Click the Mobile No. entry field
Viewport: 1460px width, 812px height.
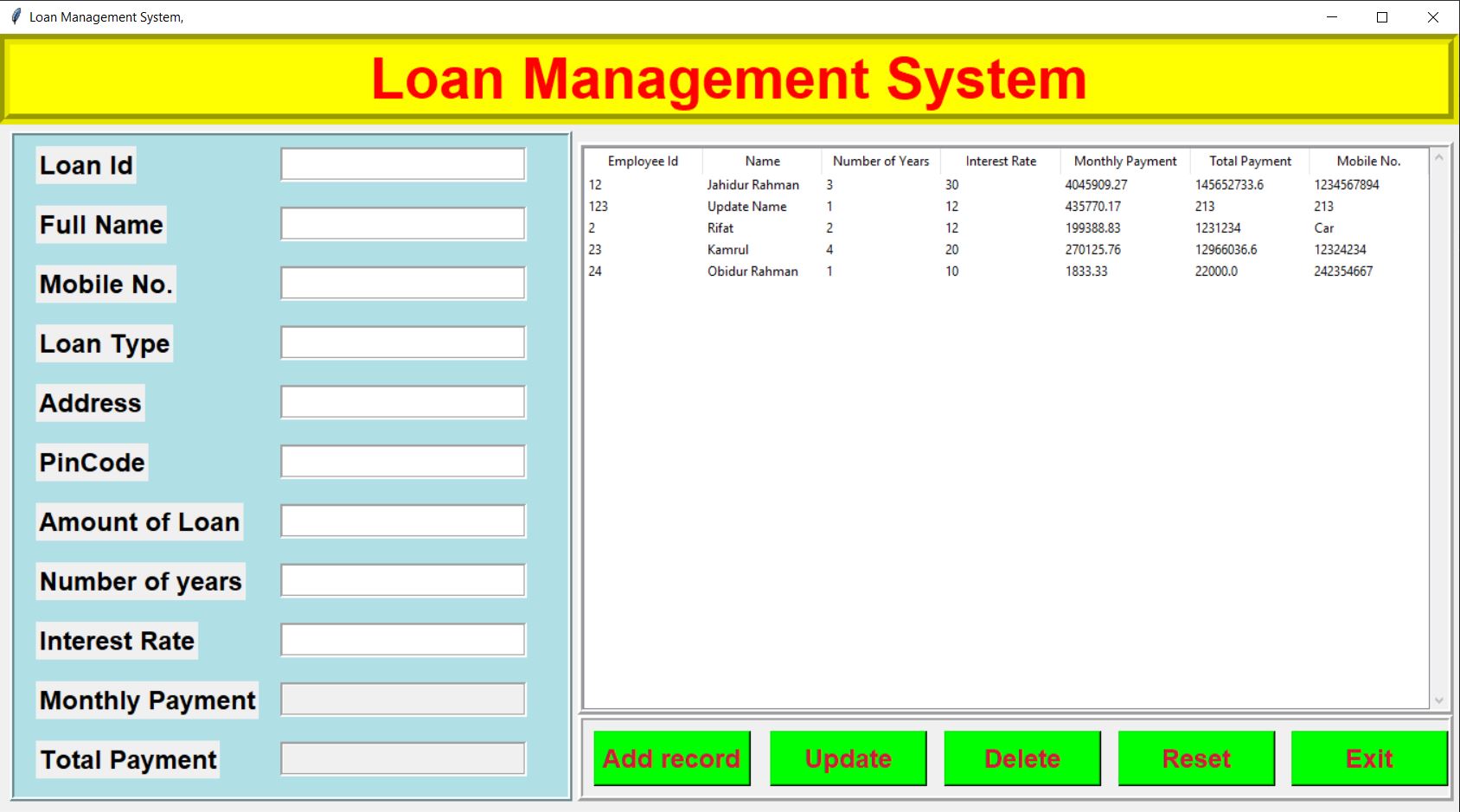tap(402, 282)
